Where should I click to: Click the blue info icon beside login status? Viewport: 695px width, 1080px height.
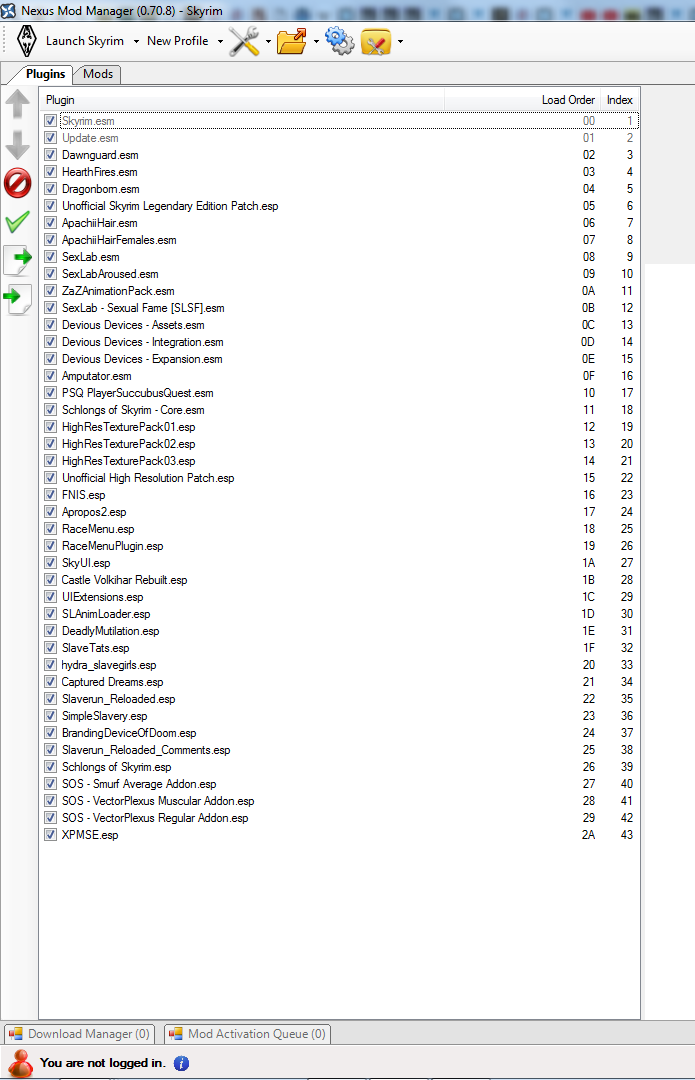pyautogui.click(x=181, y=1063)
